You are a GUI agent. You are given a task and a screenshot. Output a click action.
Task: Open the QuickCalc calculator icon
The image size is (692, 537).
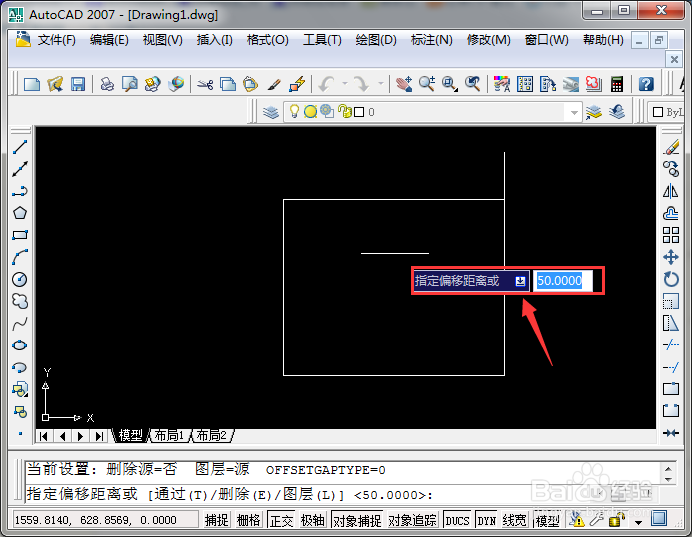click(x=617, y=84)
